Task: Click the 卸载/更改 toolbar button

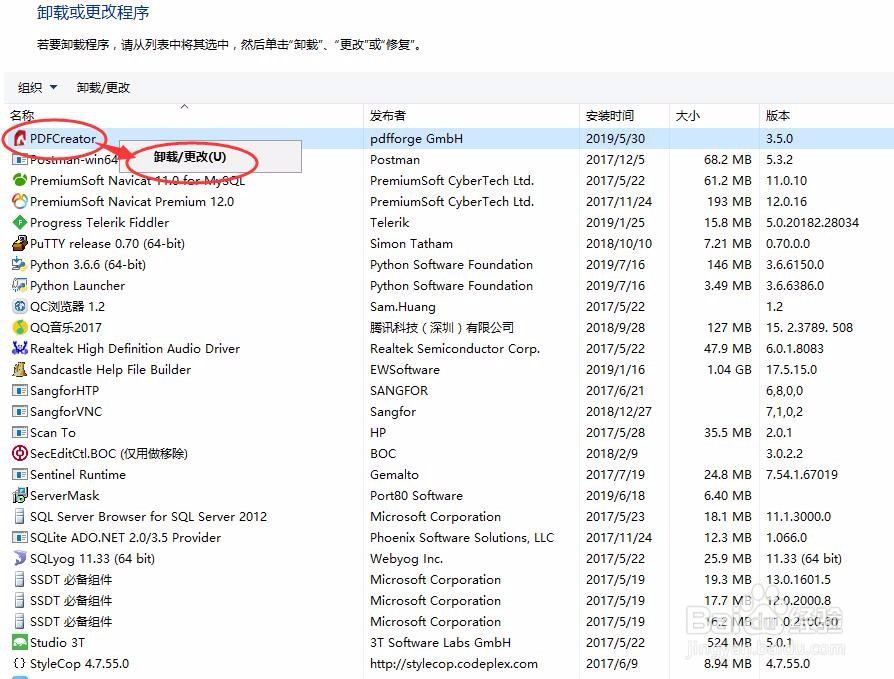Action: point(103,88)
